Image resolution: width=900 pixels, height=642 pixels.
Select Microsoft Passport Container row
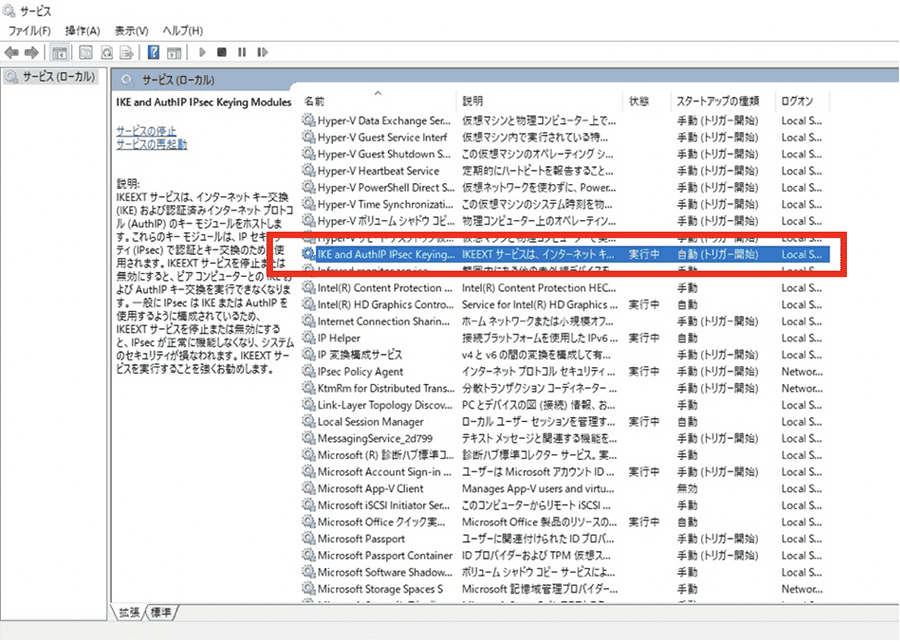(x=566, y=555)
